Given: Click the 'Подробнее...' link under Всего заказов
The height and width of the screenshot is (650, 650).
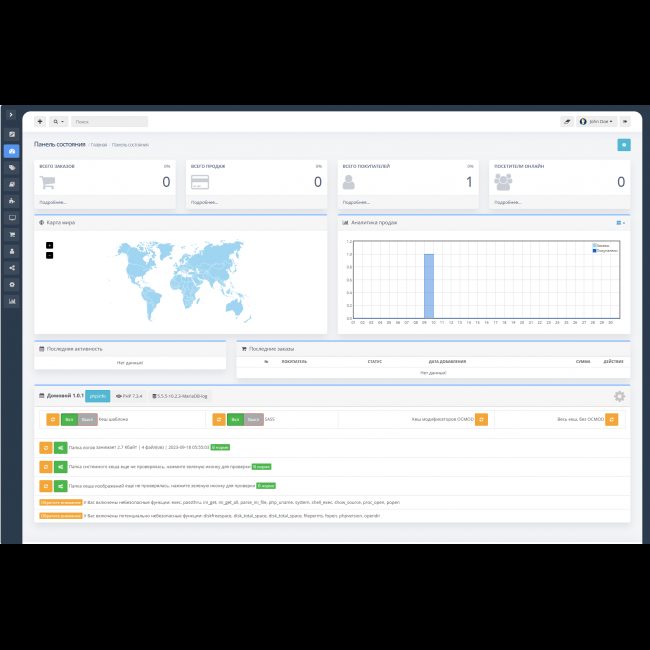Looking at the screenshot, I should coord(52,202).
